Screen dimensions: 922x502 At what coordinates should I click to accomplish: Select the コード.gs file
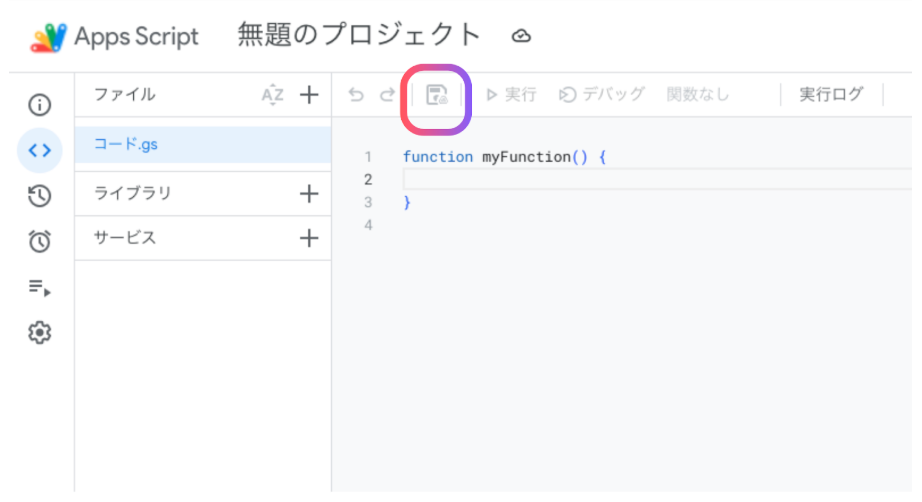click(x=126, y=144)
